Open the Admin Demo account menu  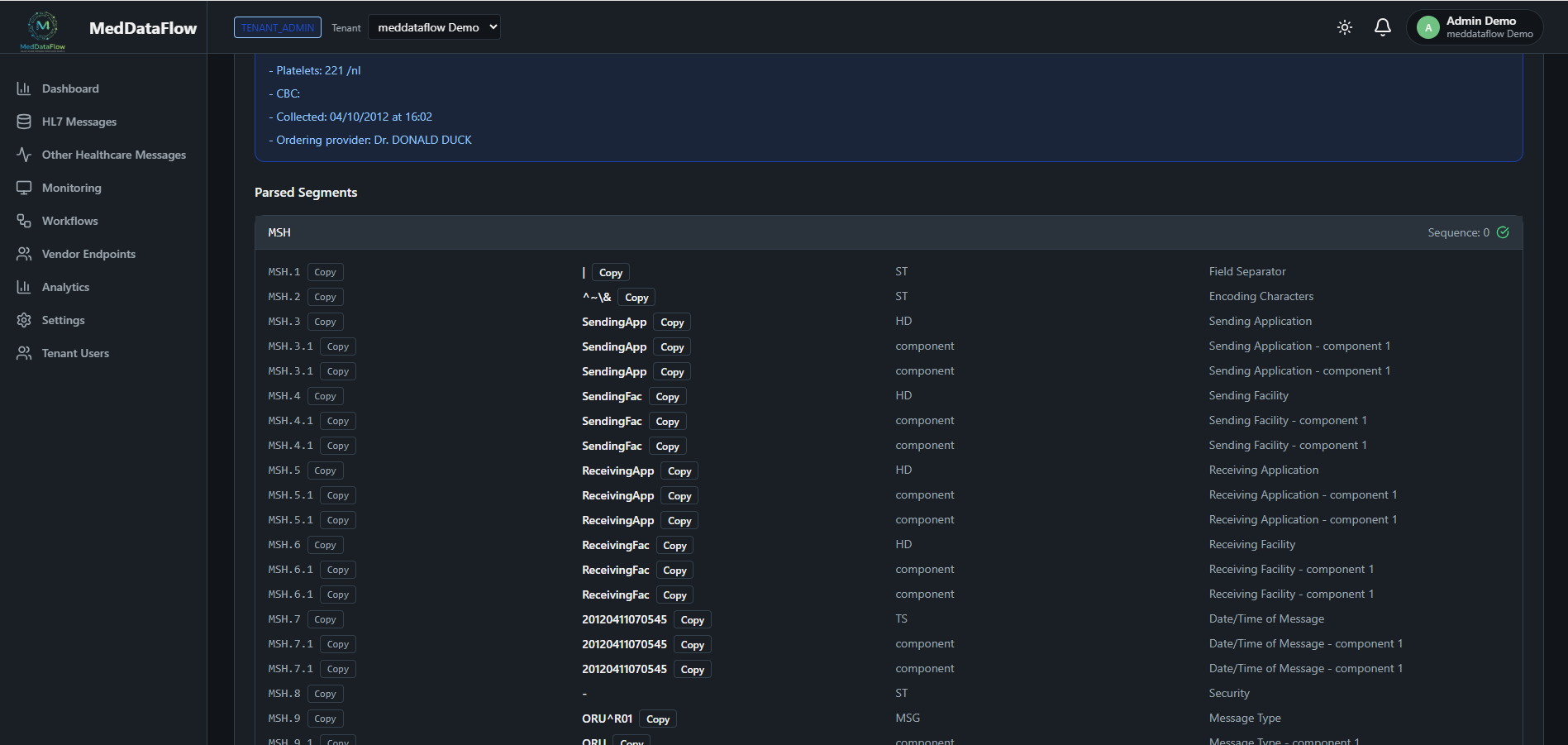[1475, 26]
